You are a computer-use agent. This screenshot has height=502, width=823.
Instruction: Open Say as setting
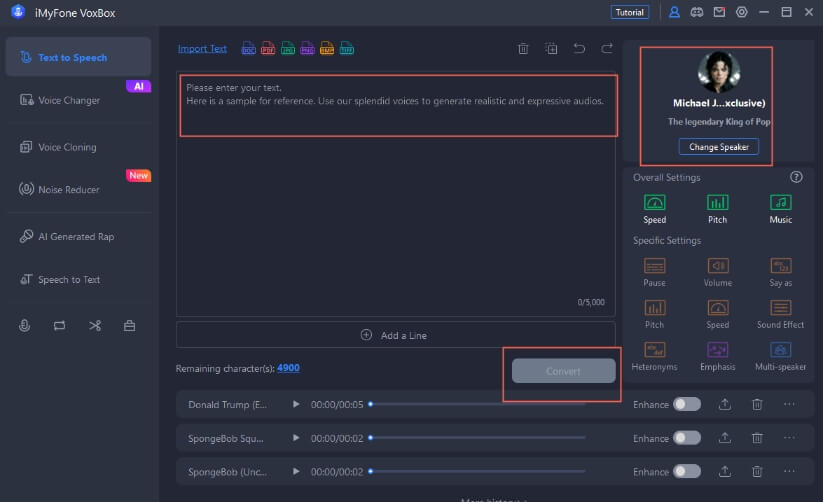click(780, 272)
